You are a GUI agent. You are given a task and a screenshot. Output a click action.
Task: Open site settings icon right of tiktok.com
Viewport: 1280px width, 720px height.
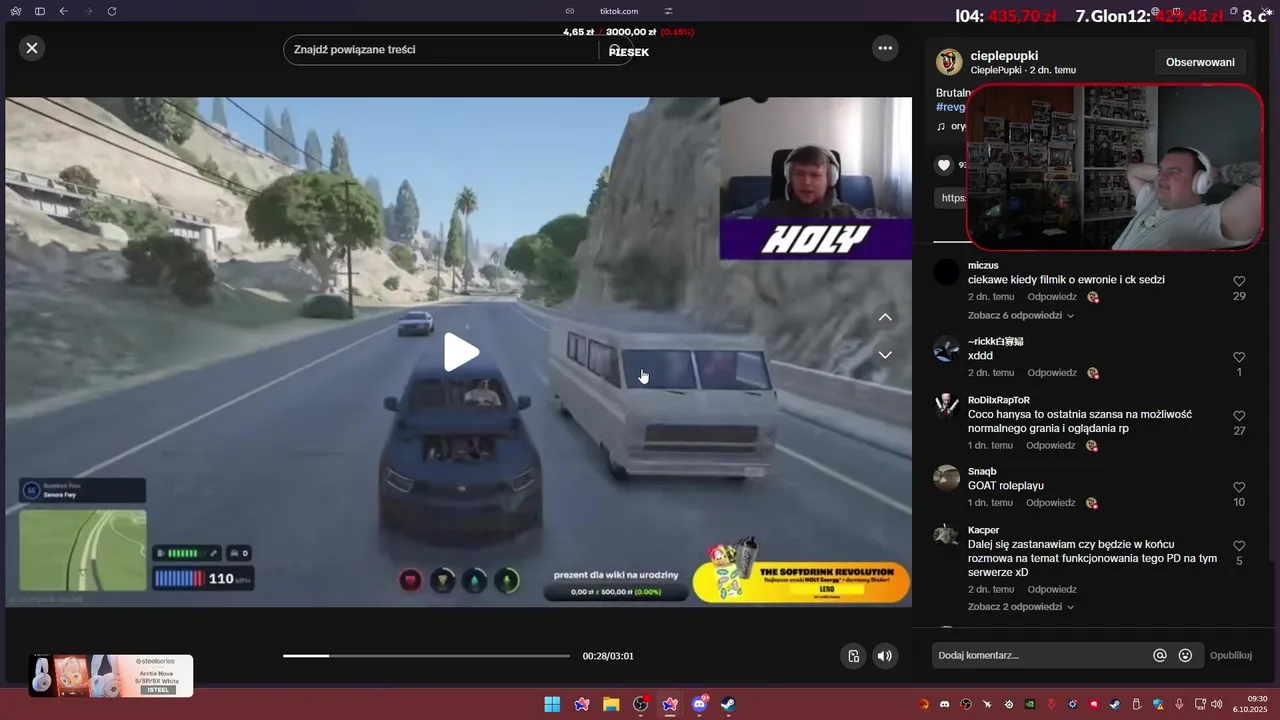pyautogui.click(x=669, y=11)
